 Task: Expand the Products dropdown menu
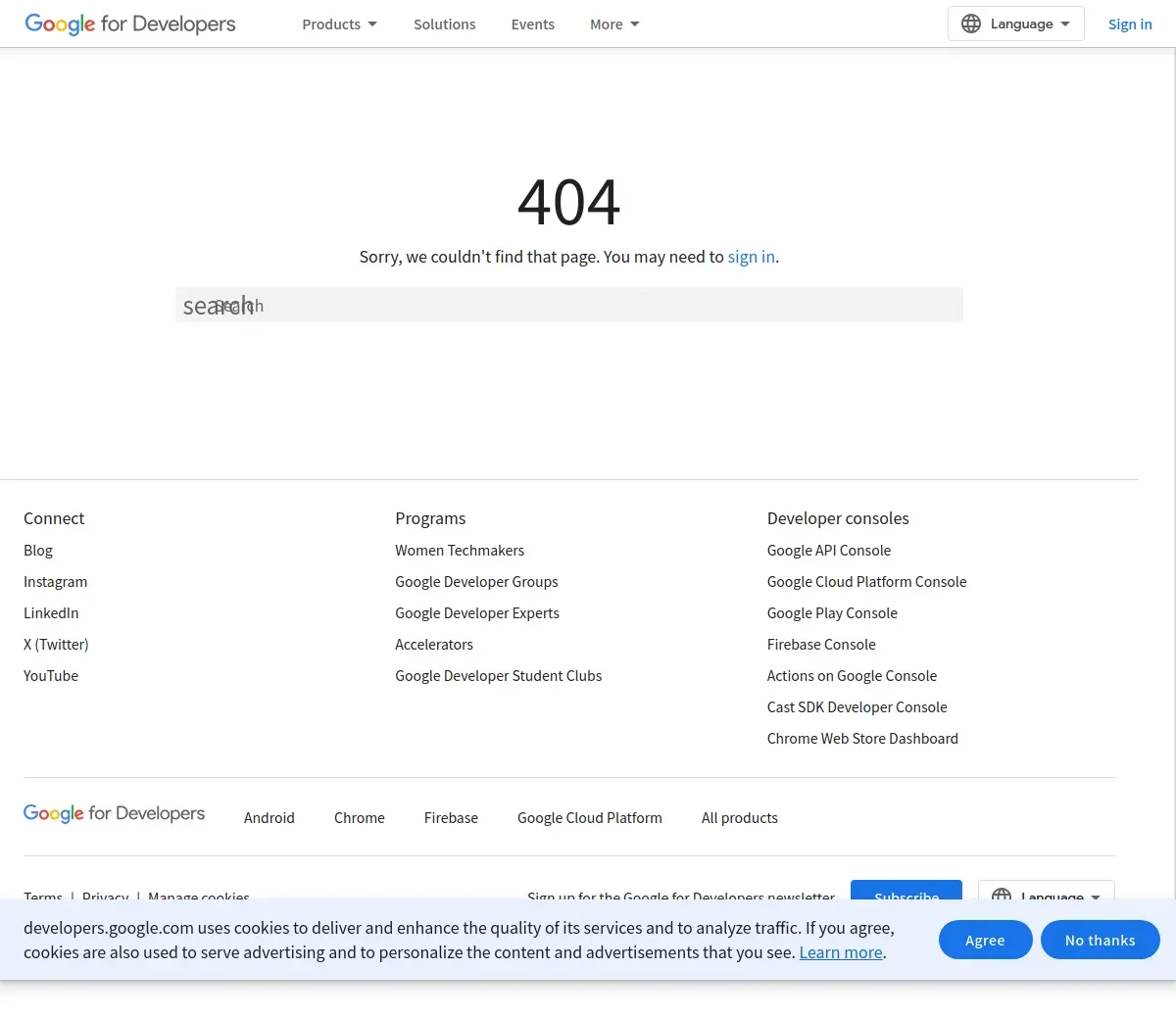pyautogui.click(x=339, y=24)
